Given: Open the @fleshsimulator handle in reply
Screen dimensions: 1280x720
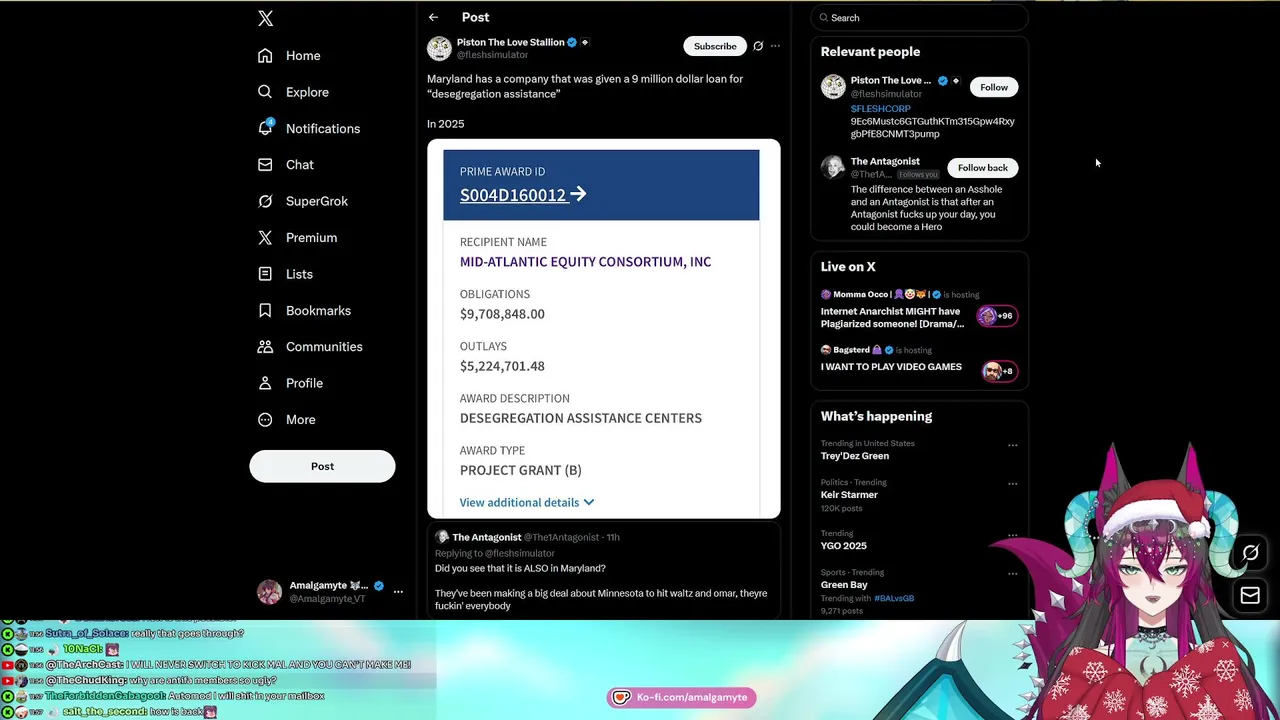Looking at the screenshot, I should click(520, 553).
